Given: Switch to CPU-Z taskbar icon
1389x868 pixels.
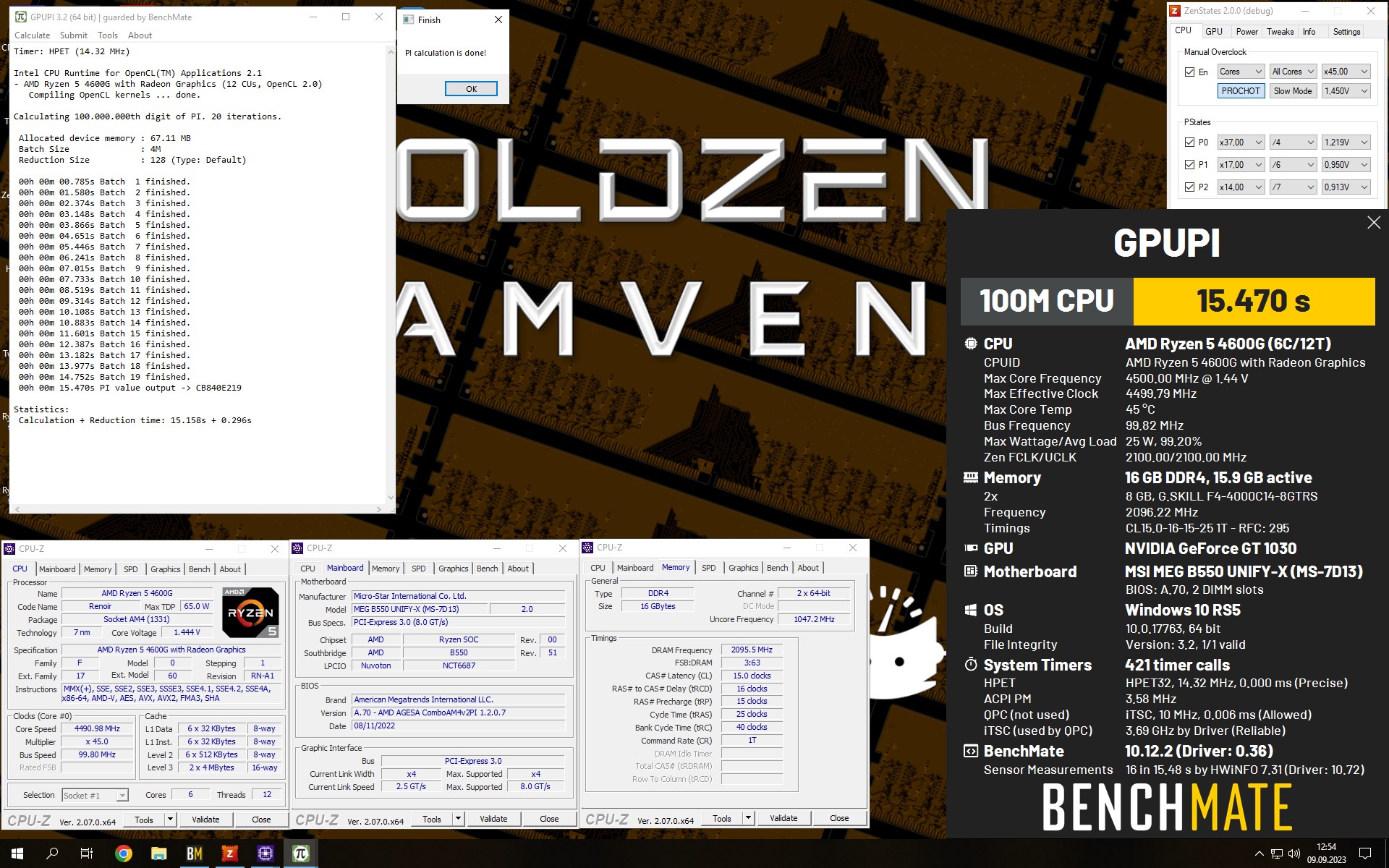Looking at the screenshot, I should pyautogui.click(x=266, y=854).
